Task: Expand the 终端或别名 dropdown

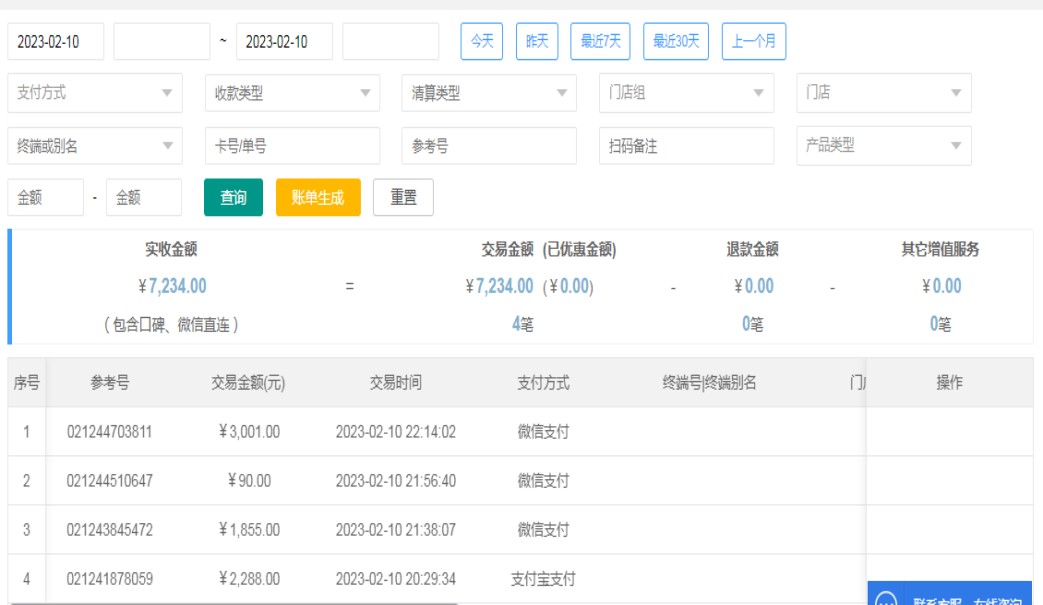Action: [95, 146]
